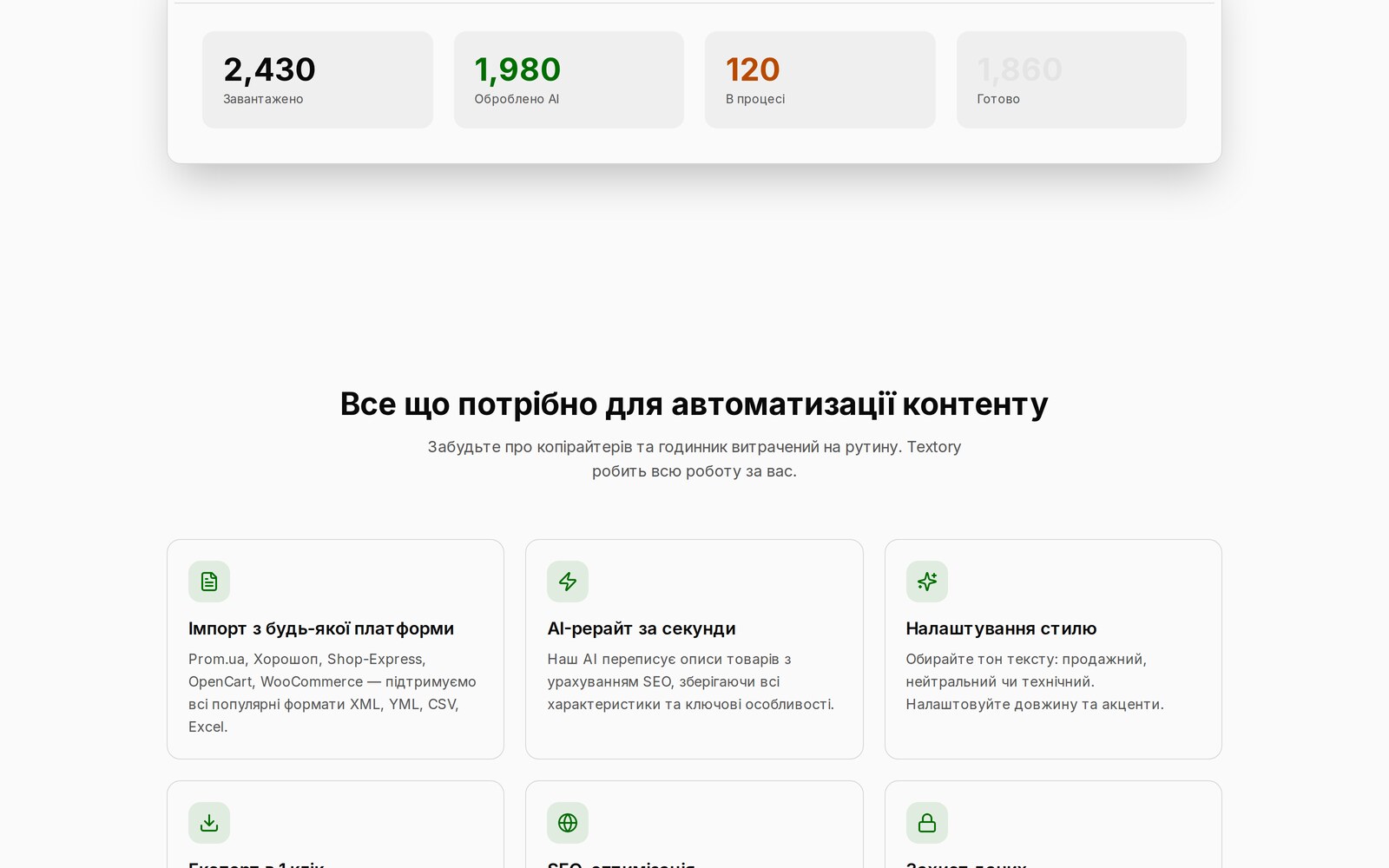Select the 120 В процесі stat card
This screenshot has height=868, width=1389.
click(x=820, y=80)
